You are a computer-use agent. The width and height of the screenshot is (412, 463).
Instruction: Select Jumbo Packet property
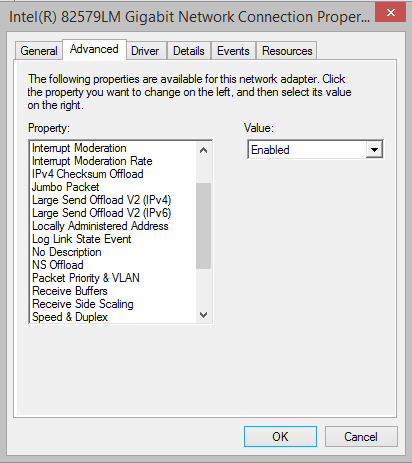tap(66, 187)
